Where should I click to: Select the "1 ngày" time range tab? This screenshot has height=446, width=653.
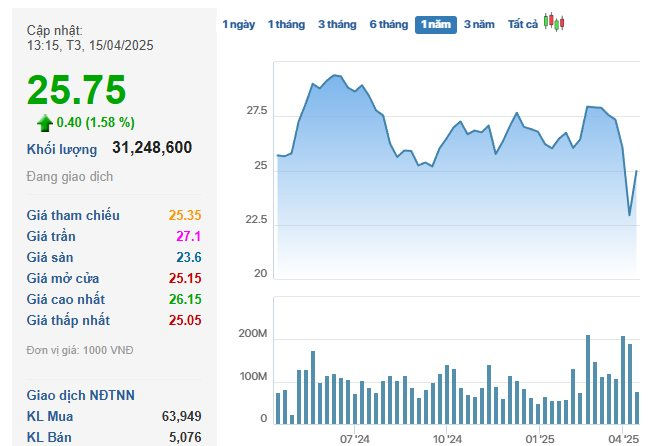238,23
